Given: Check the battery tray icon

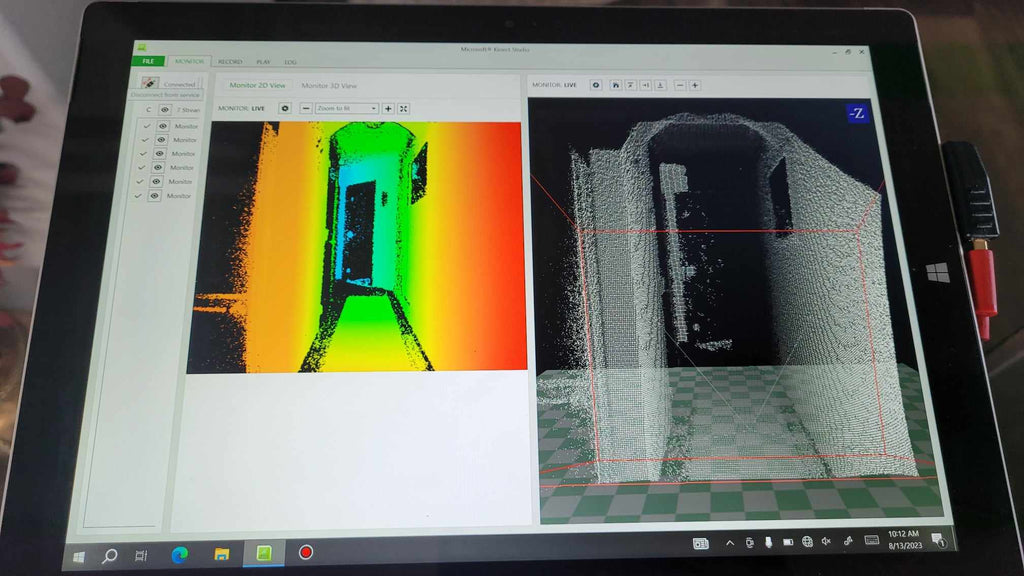Looking at the screenshot, I should click(x=788, y=542).
